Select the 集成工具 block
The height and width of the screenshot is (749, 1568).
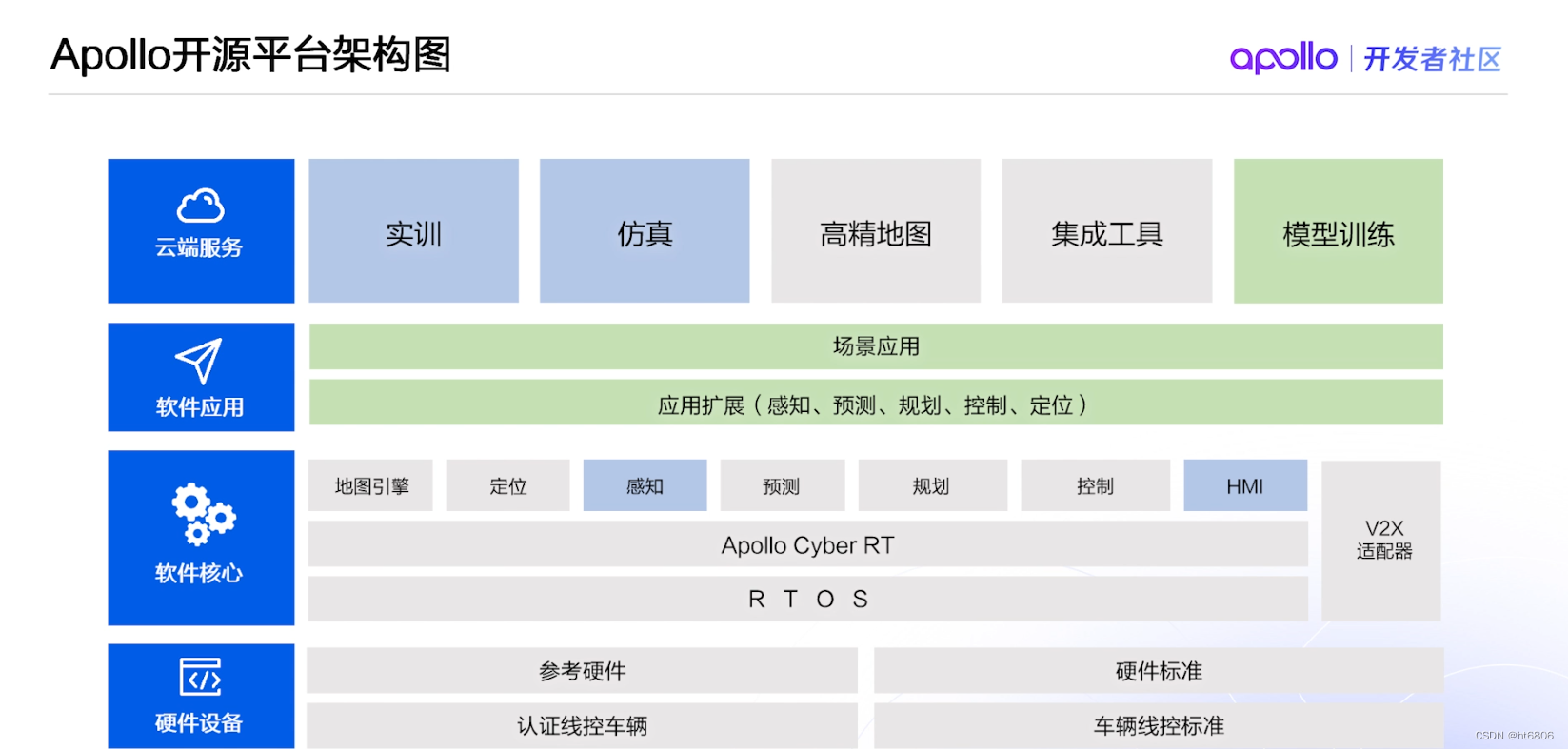(1107, 231)
